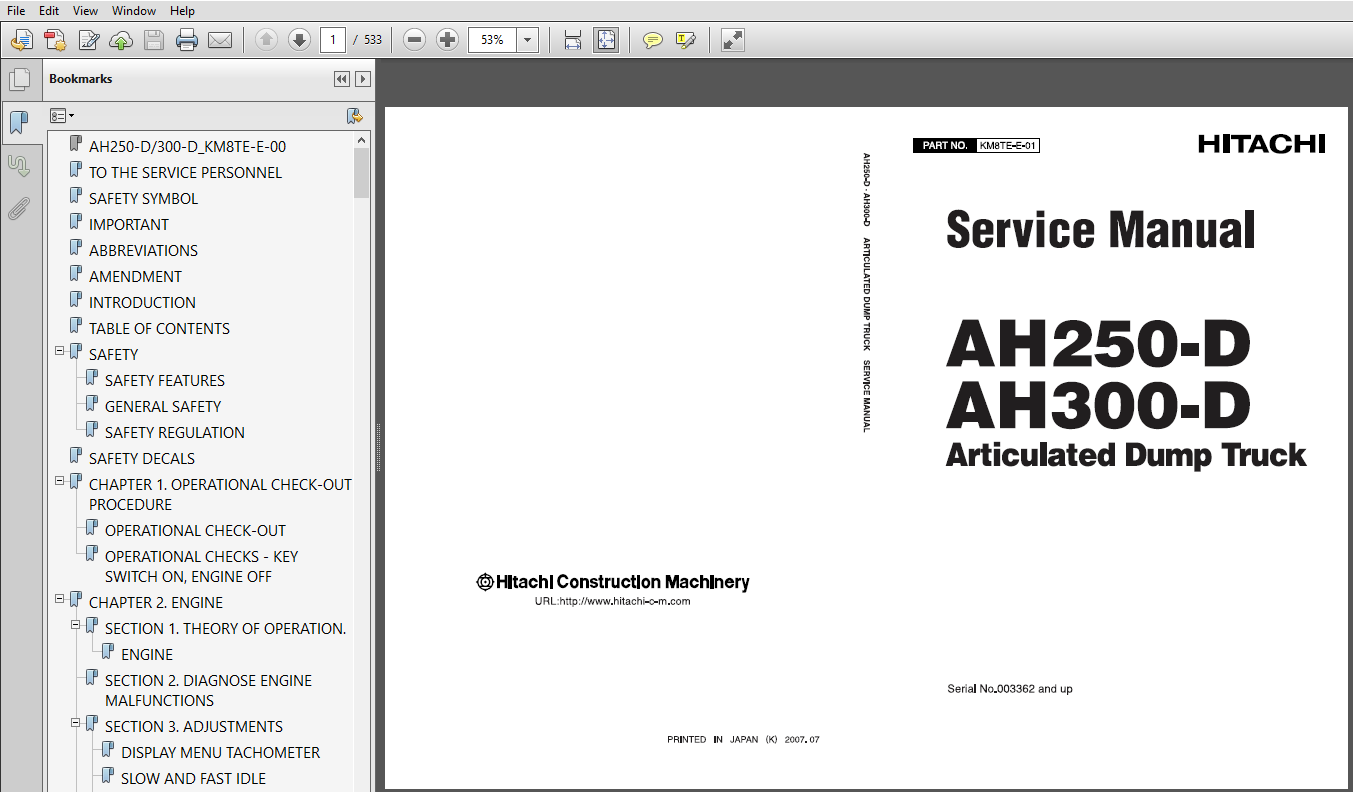Select the sticky note comment tool
The height and width of the screenshot is (792, 1353).
653,40
